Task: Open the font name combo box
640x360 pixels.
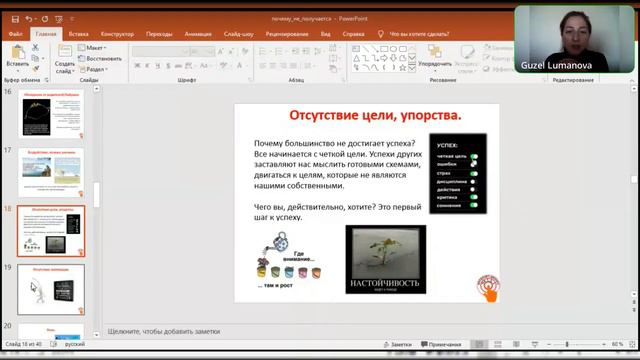Action: coord(160,51)
